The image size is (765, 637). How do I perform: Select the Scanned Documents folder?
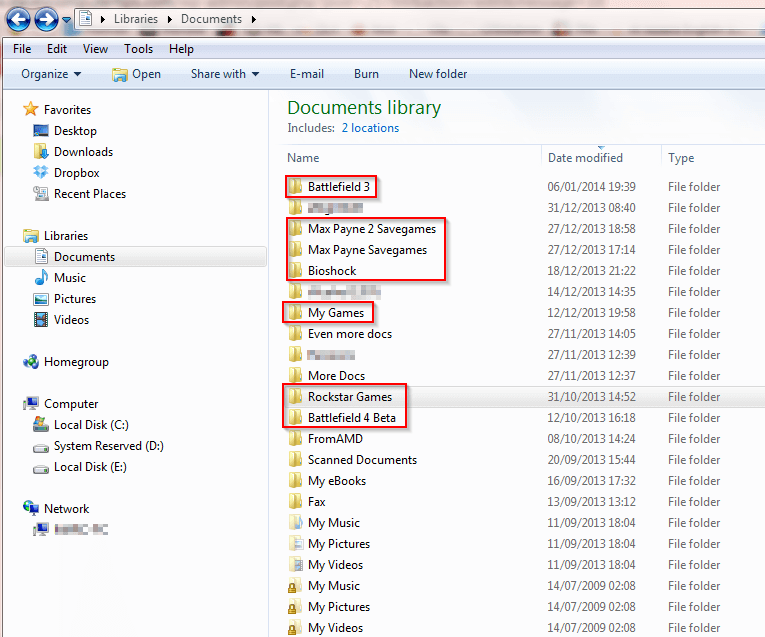tap(362, 459)
